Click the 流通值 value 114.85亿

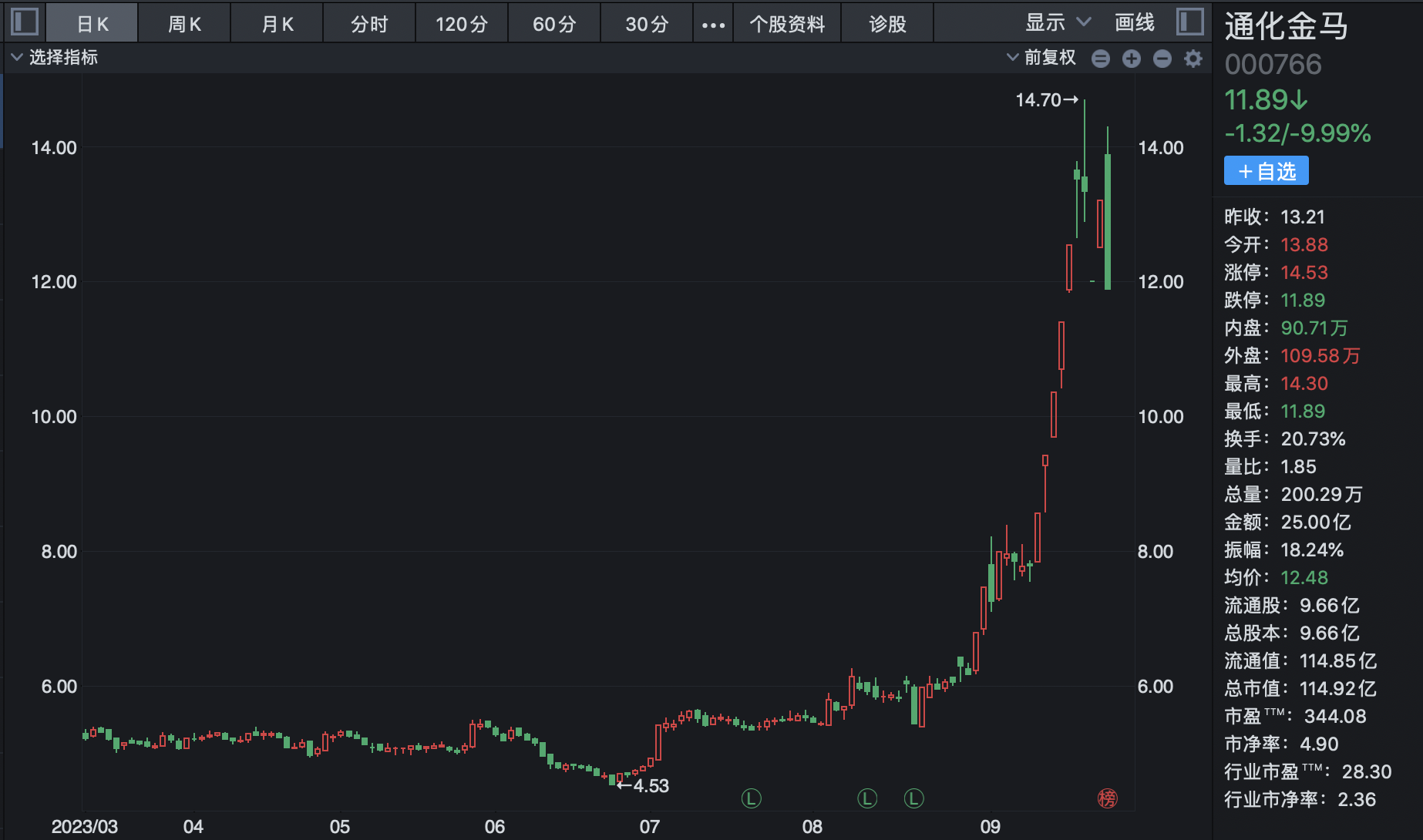[1338, 661]
